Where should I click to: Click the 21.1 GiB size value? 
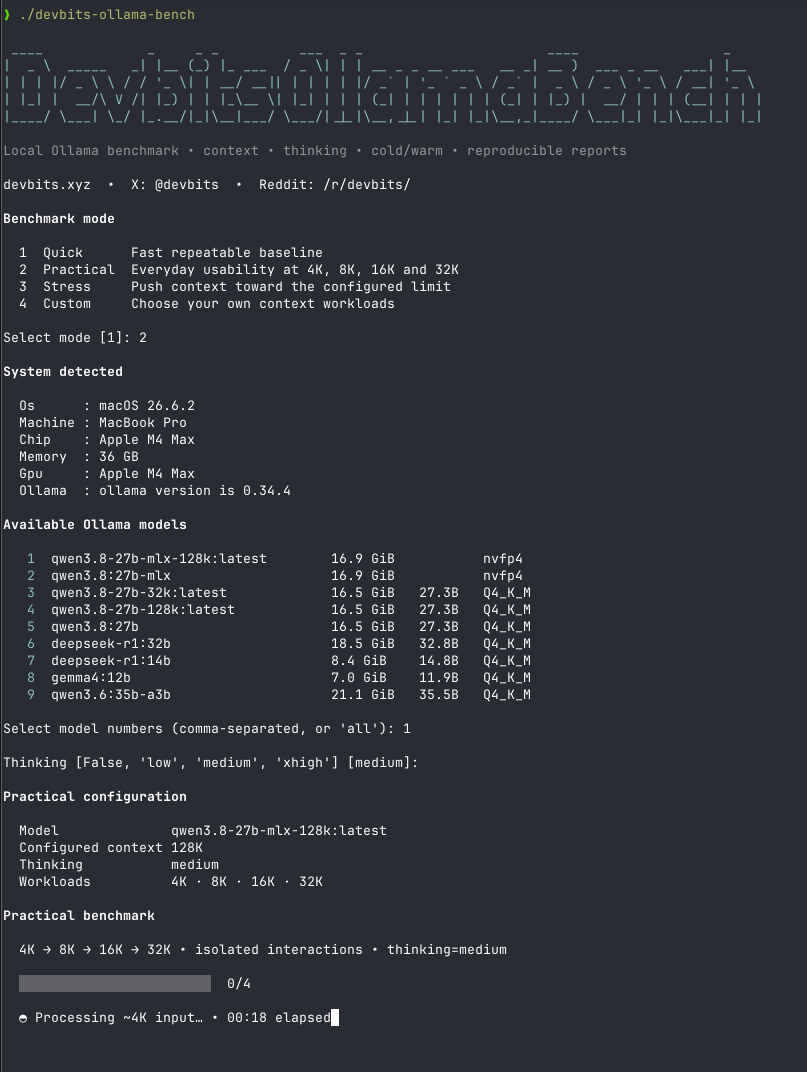[x=363, y=695]
